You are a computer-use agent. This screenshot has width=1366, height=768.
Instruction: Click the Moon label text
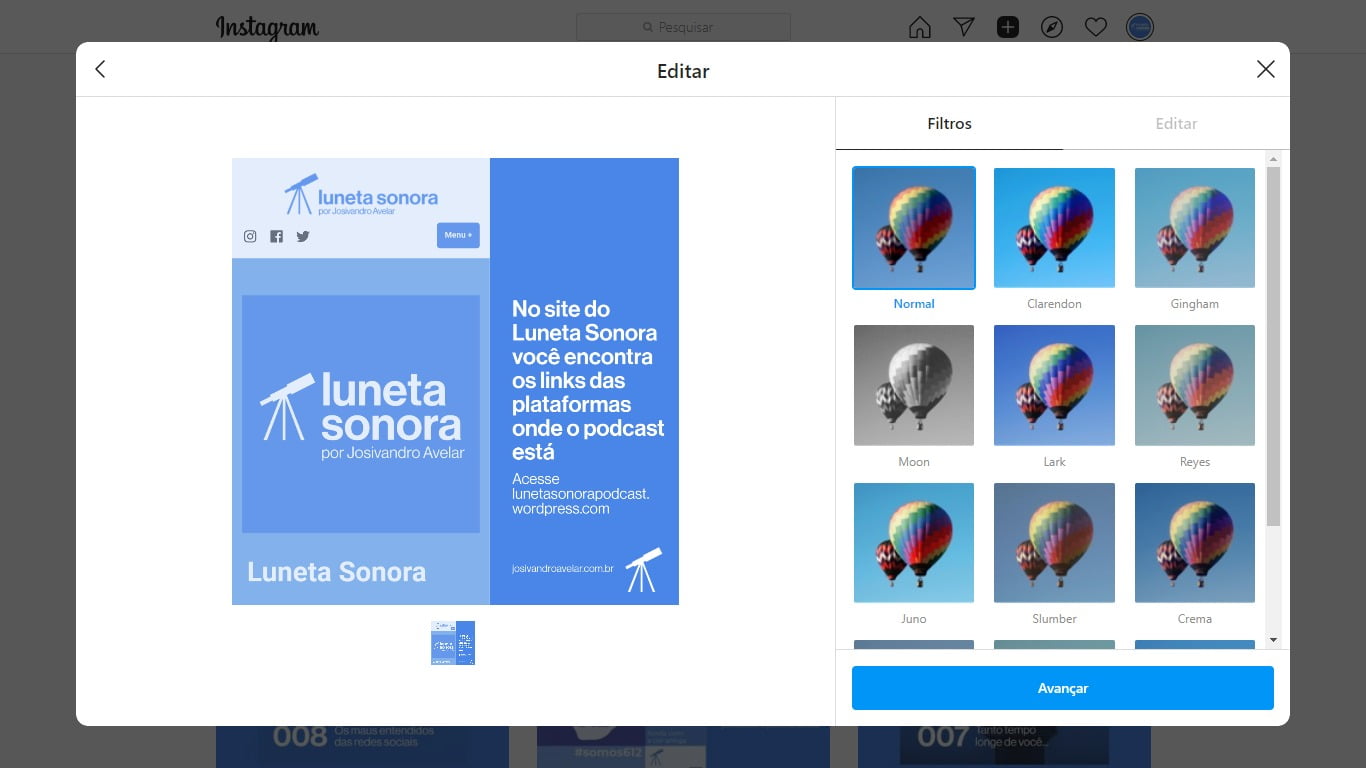tap(914, 462)
